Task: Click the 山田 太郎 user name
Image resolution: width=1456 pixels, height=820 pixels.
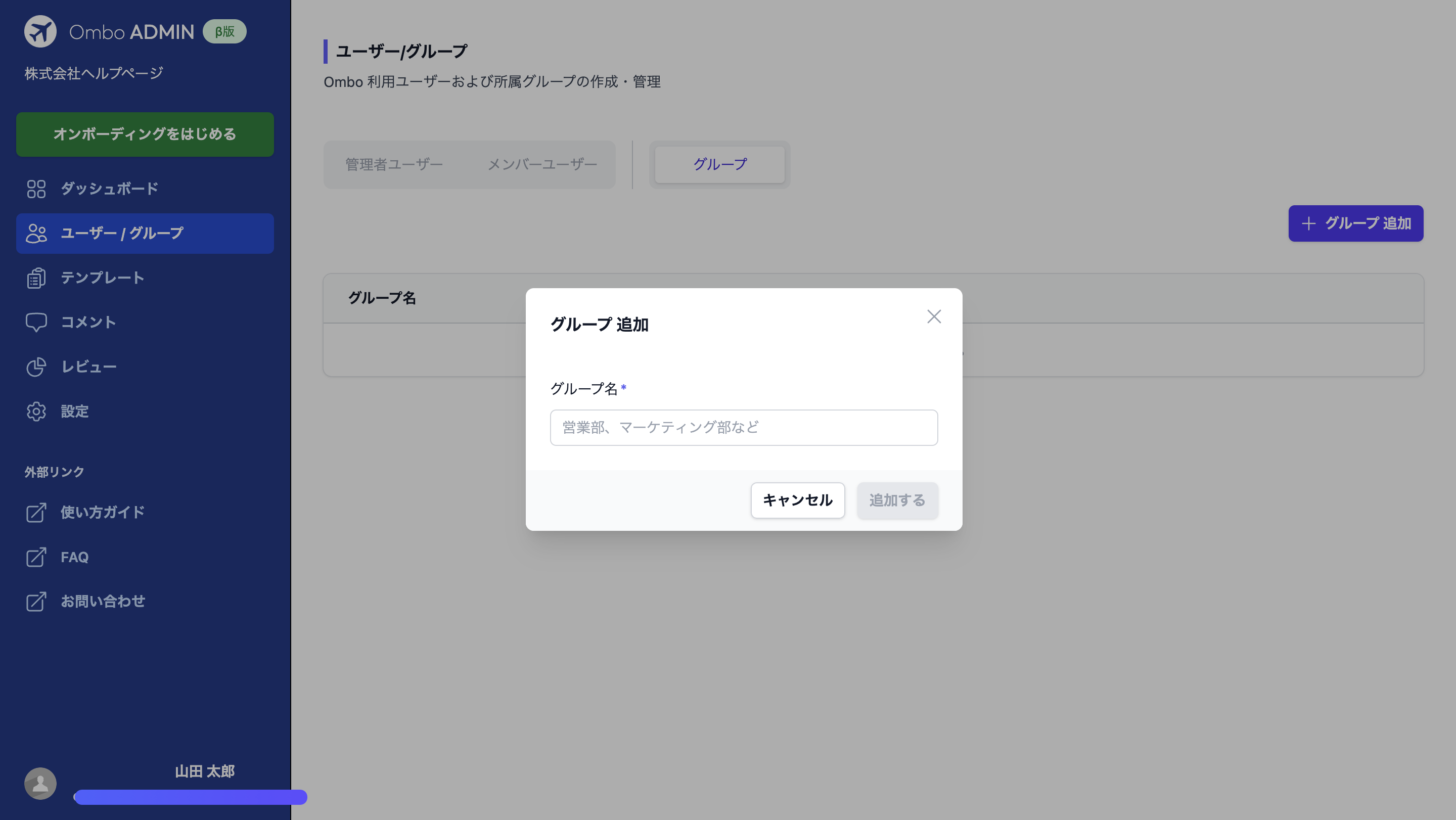Action: click(205, 771)
